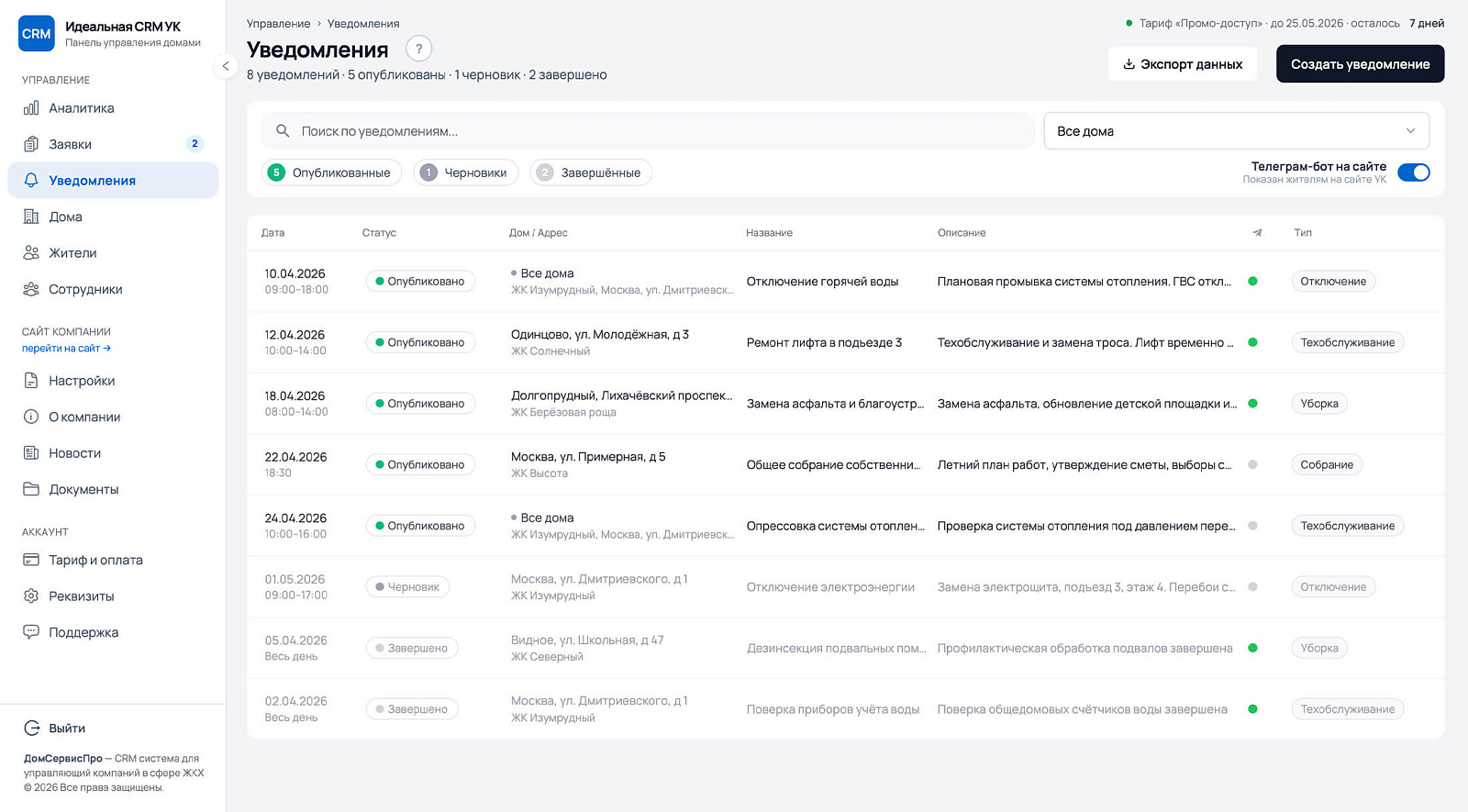Viewport: 1468px width, 812px height.
Task: Click the Отключение электроэнергии title
Action: (830, 587)
